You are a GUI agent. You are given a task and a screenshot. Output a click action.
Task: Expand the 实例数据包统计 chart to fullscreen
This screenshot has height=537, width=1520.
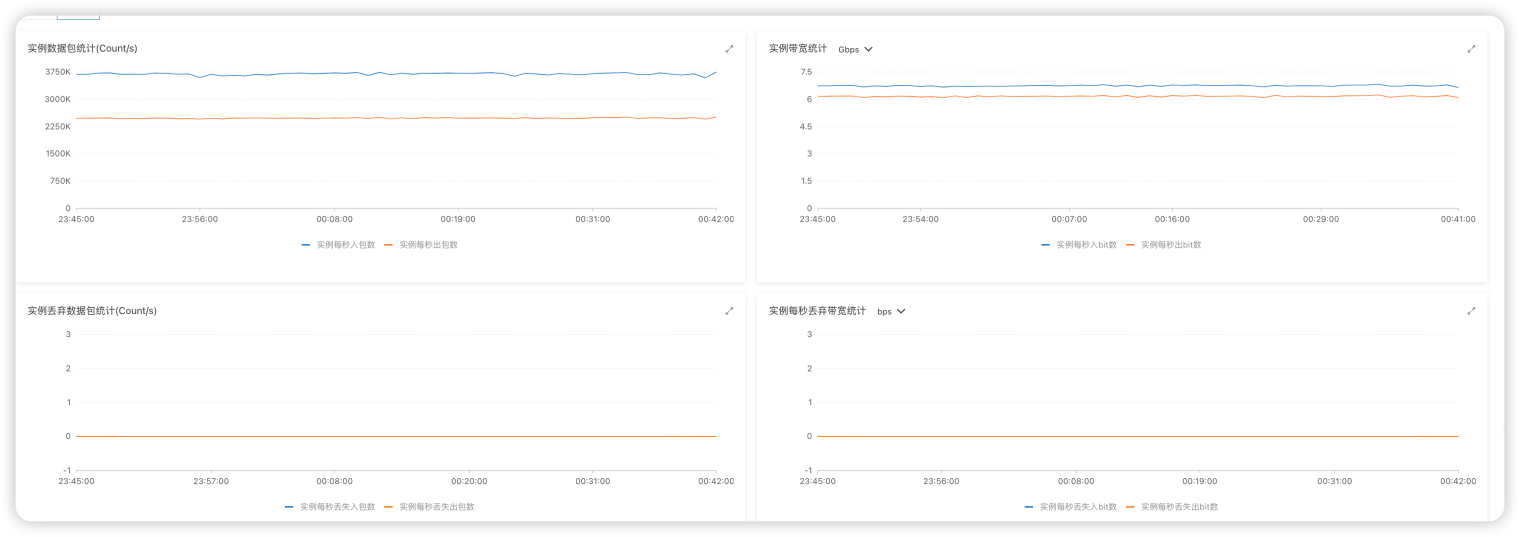coord(729,49)
